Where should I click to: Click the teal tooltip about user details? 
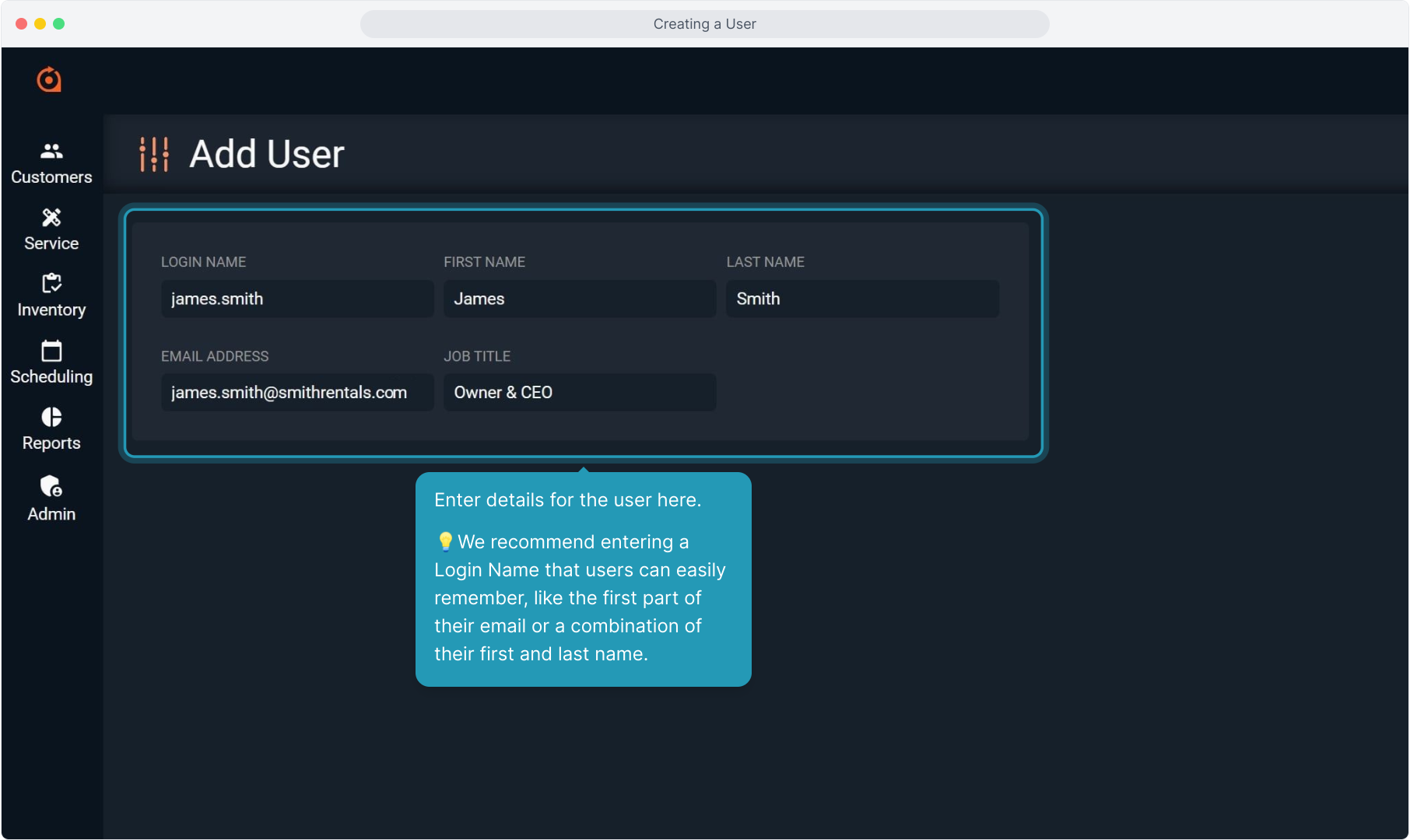[583, 579]
